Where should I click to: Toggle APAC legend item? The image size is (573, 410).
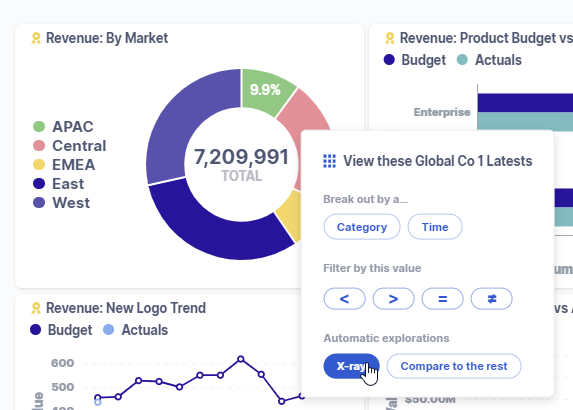tap(63, 127)
